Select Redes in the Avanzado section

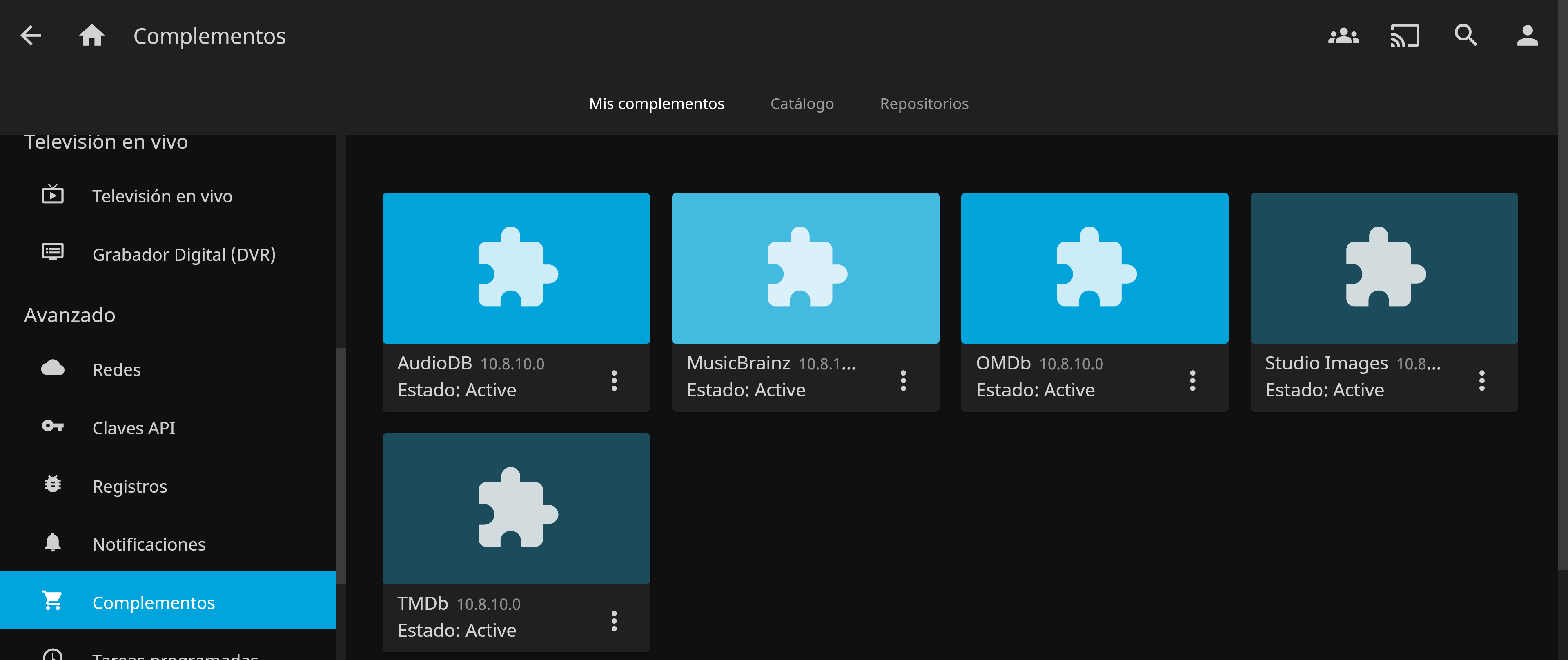click(116, 369)
